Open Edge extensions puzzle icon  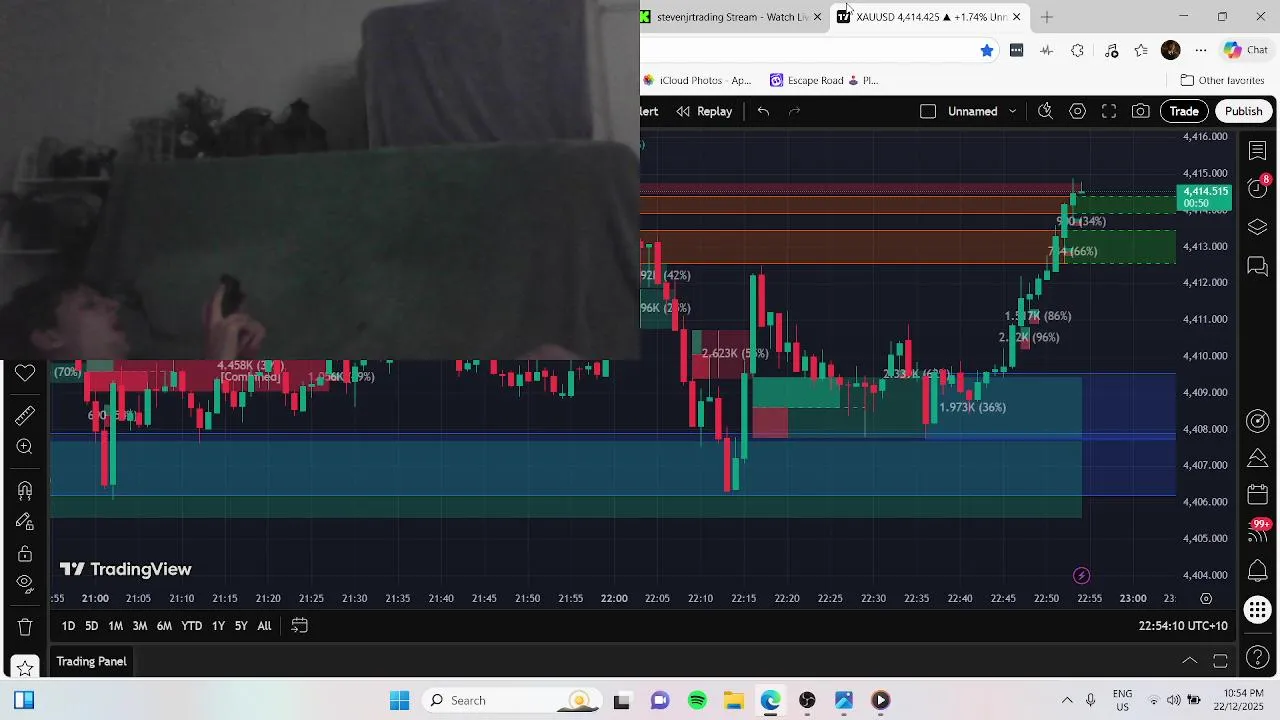(x=1077, y=50)
